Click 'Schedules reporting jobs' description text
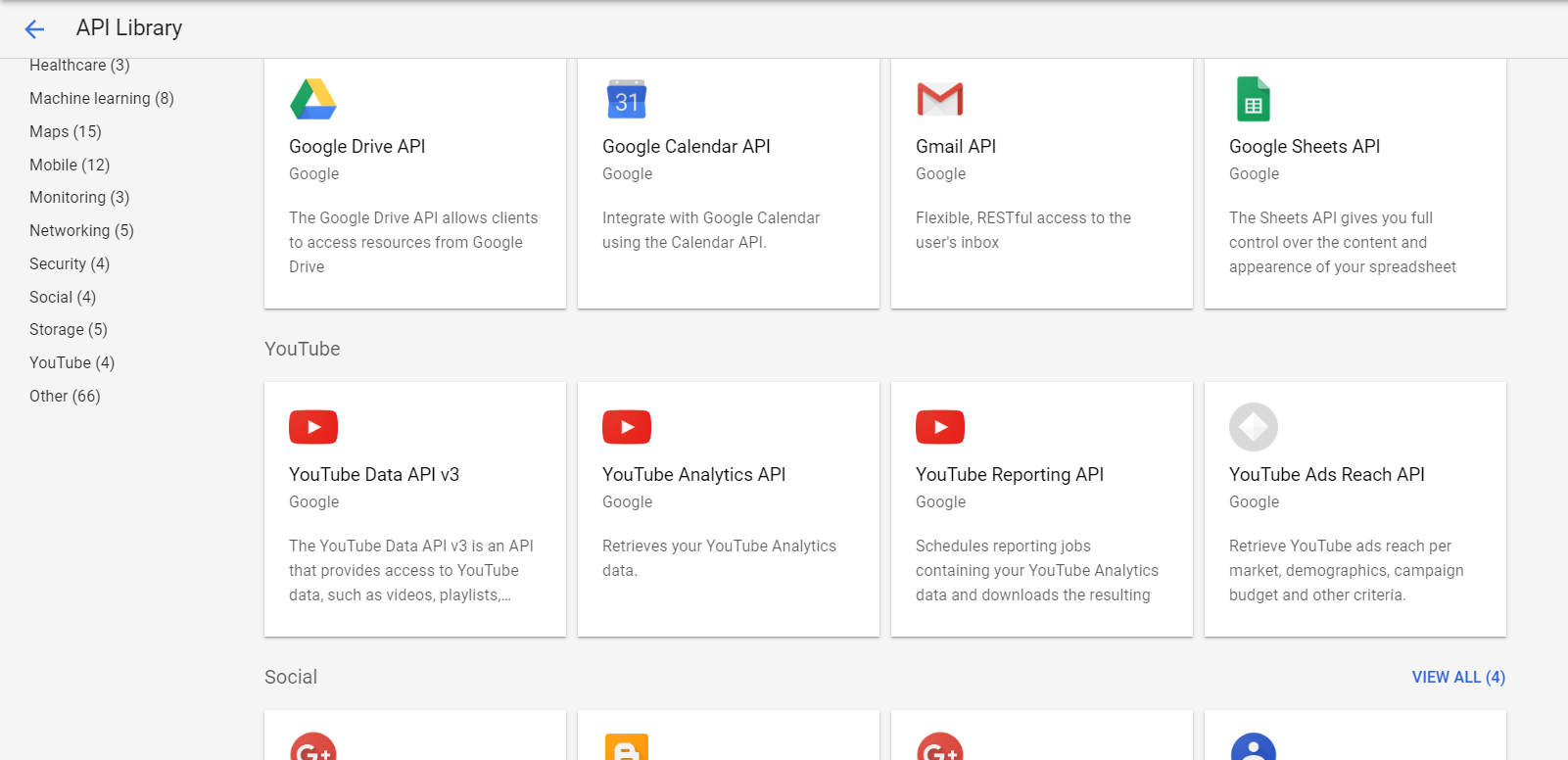1568x760 pixels. point(1036,570)
